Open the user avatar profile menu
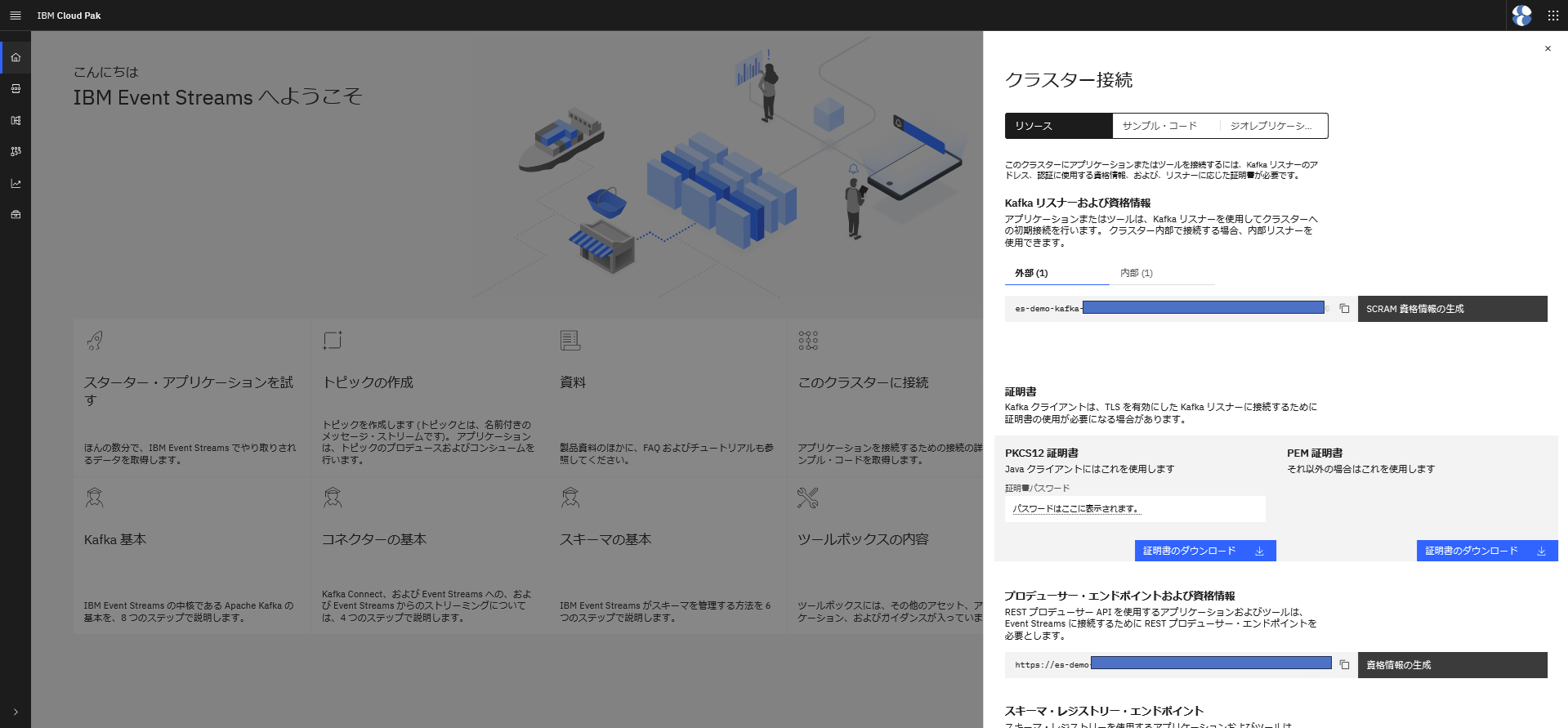 (1521, 16)
